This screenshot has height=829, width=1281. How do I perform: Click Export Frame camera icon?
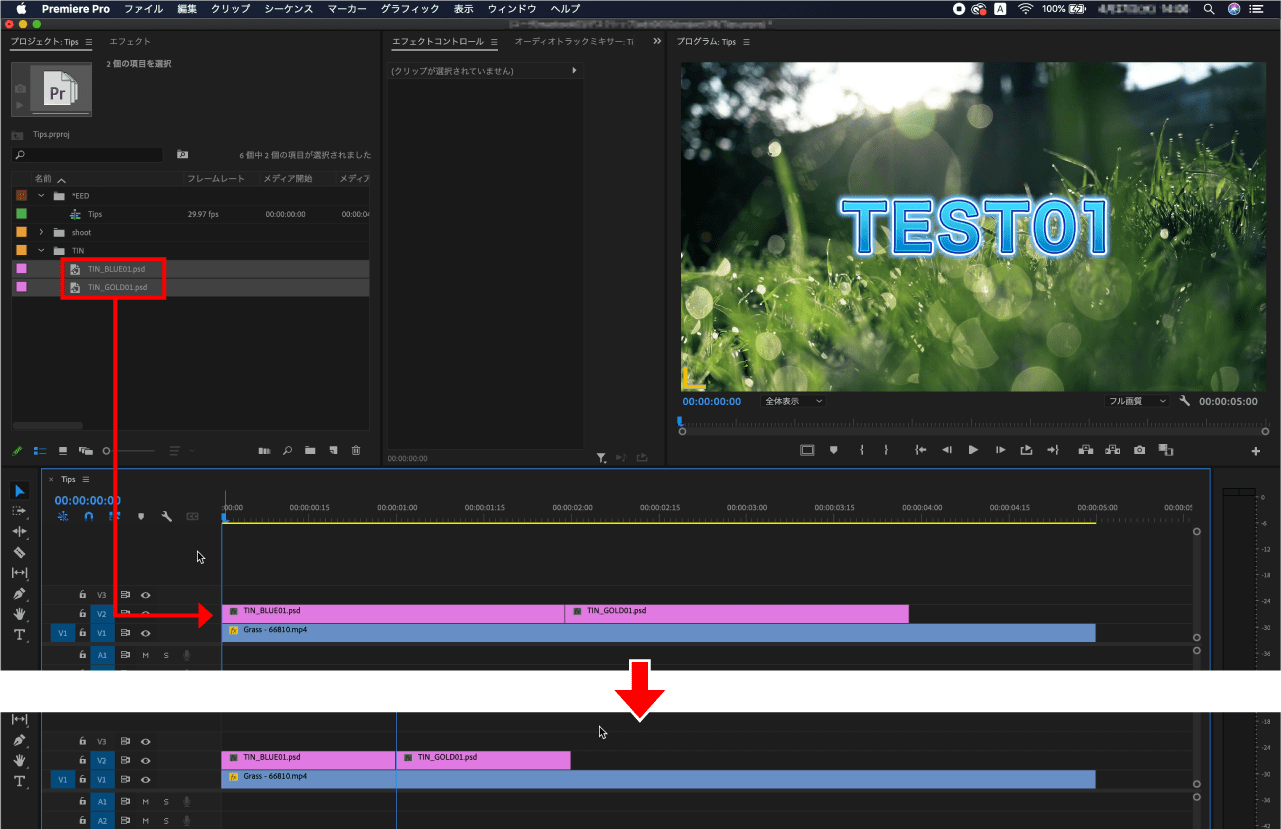click(1139, 450)
